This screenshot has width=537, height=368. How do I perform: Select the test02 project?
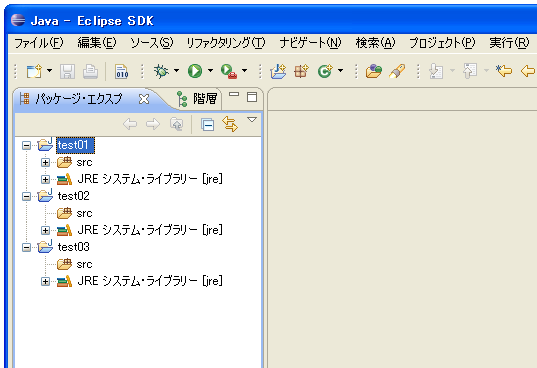[x=74, y=196]
